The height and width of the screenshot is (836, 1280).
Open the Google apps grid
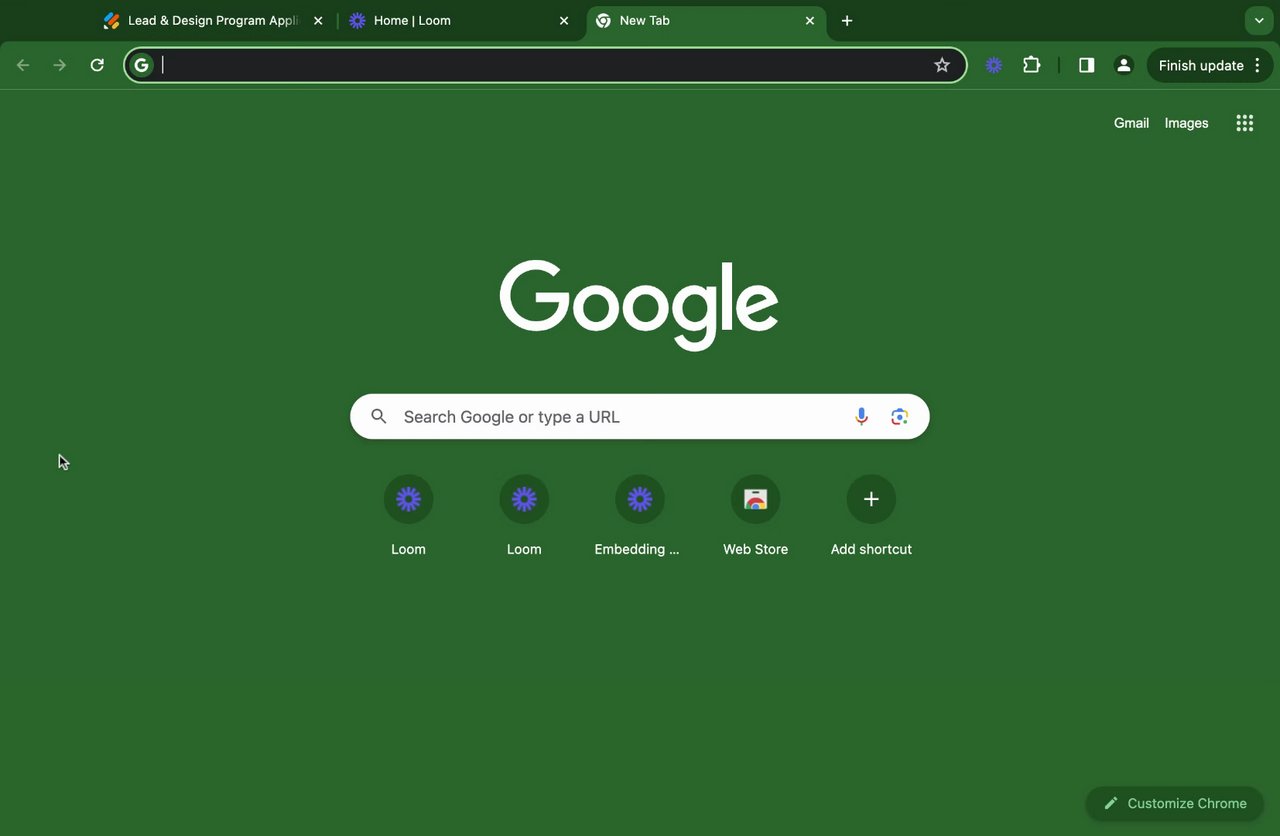(x=1244, y=123)
